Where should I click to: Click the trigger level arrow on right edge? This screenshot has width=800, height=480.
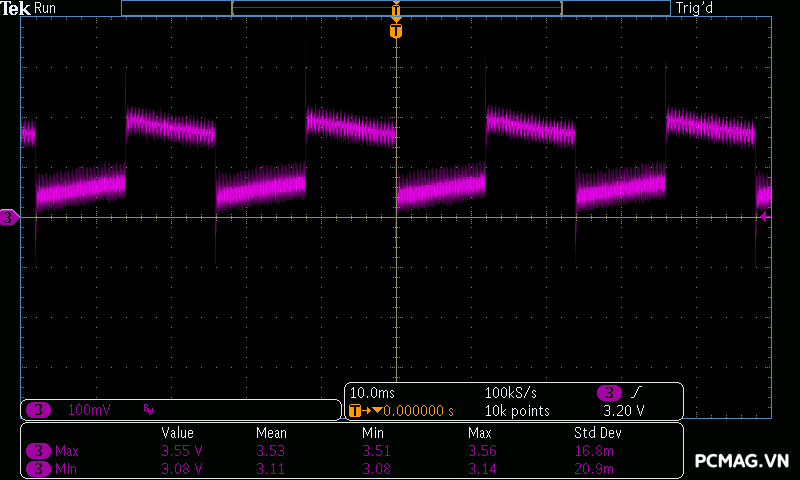[765, 216]
